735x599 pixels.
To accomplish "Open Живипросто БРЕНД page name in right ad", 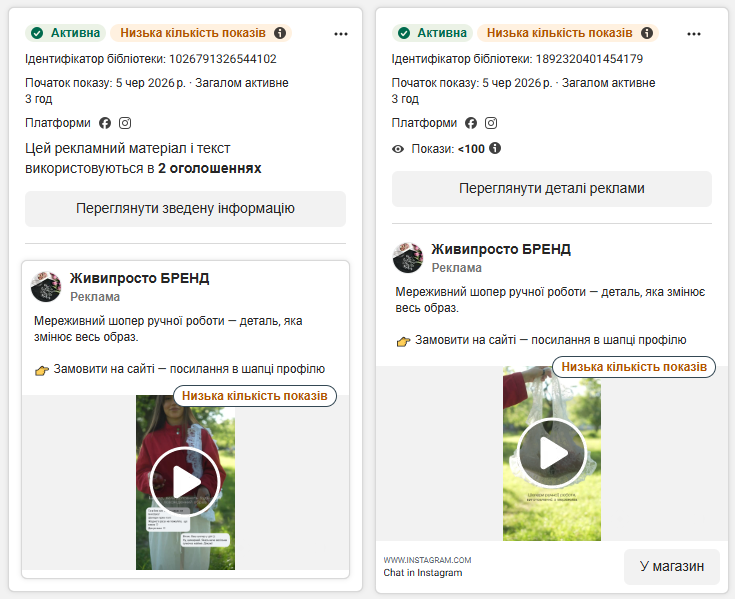I will click(501, 249).
